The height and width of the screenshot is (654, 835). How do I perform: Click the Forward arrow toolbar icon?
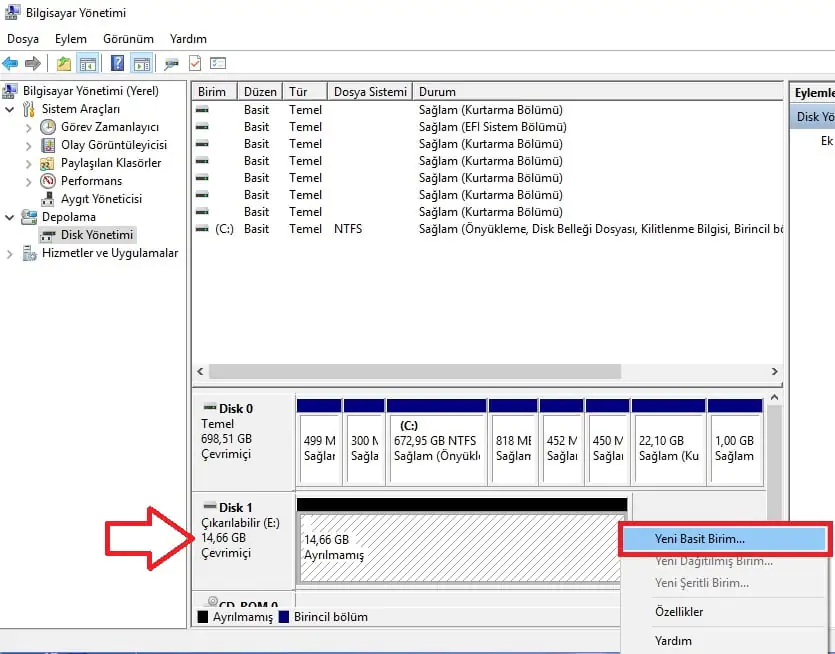(33, 64)
